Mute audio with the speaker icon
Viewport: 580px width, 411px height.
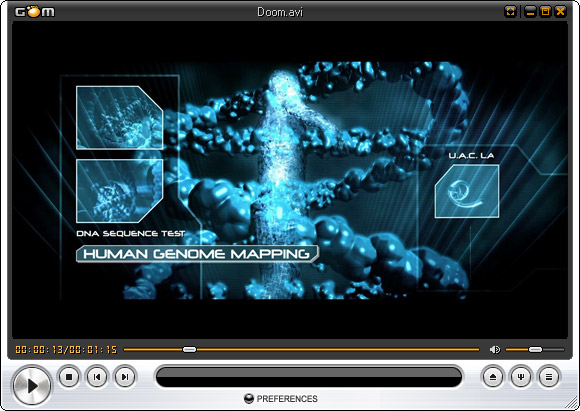495,349
